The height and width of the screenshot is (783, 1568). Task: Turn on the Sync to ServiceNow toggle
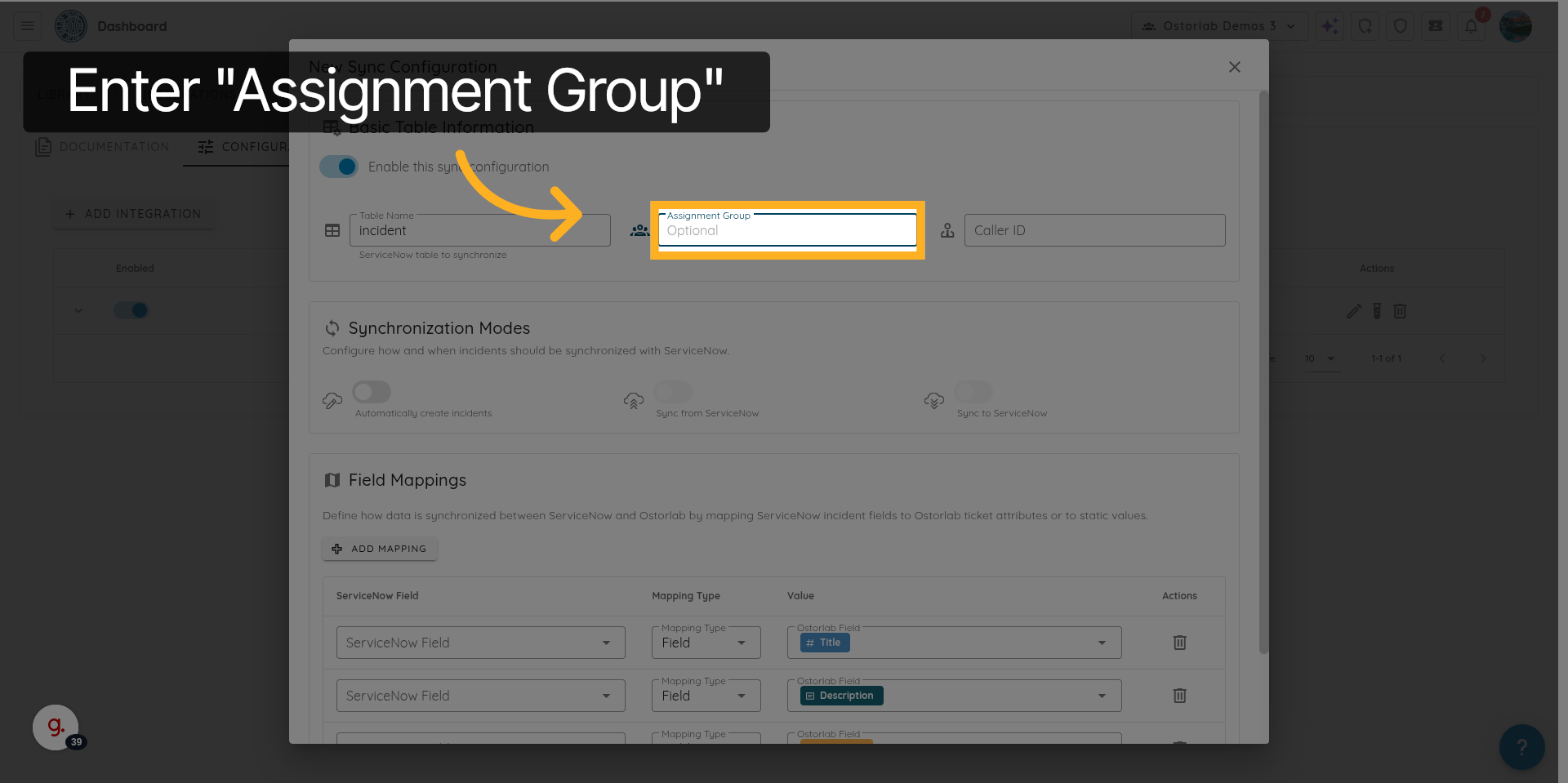point(973,392)
